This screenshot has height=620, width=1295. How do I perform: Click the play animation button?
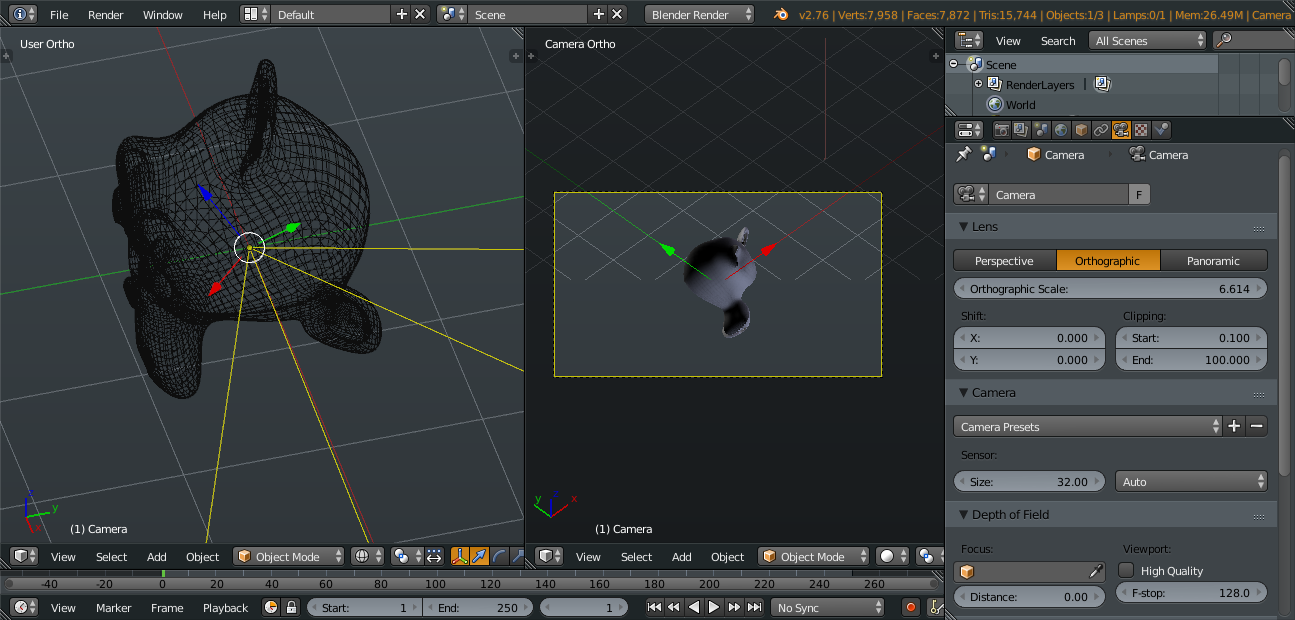[x=714, y=607]
